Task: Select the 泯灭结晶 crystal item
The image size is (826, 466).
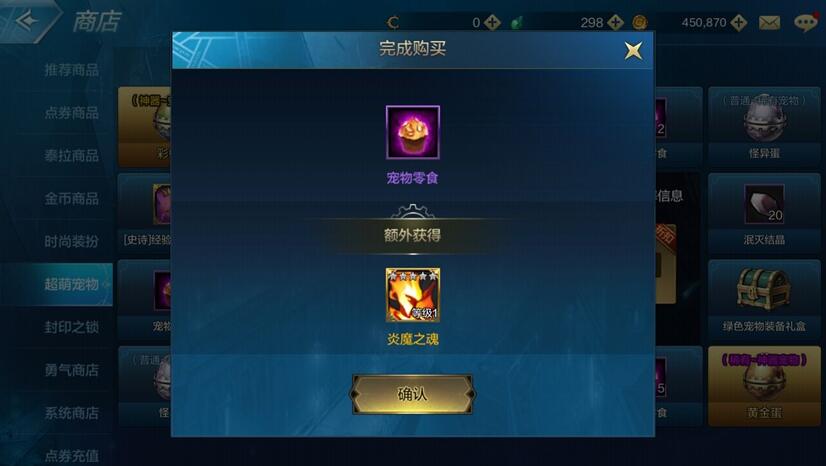Action: click(764, 214)
